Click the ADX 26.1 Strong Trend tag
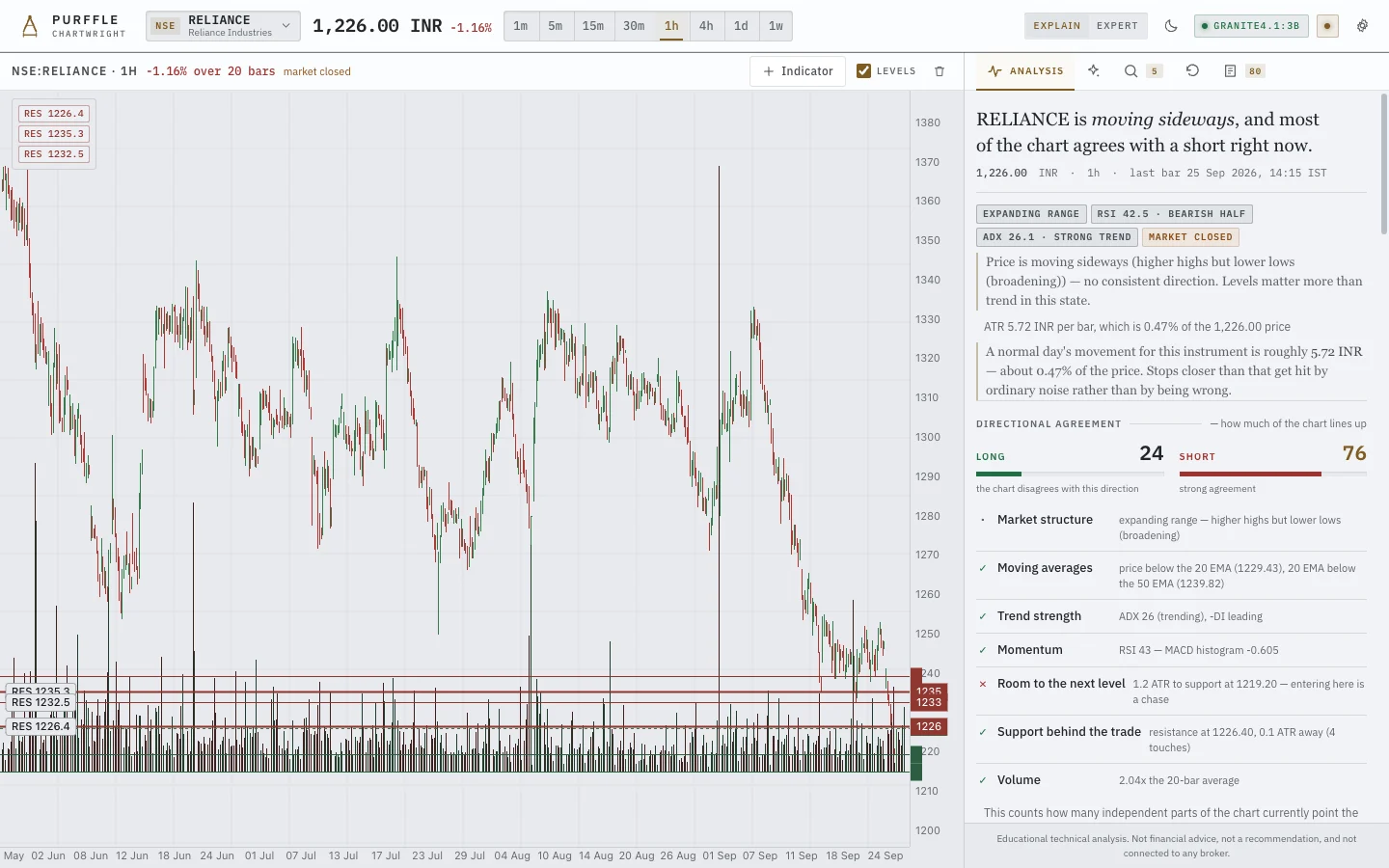Screen dimensions: 1389x868 coord(1057,237)
